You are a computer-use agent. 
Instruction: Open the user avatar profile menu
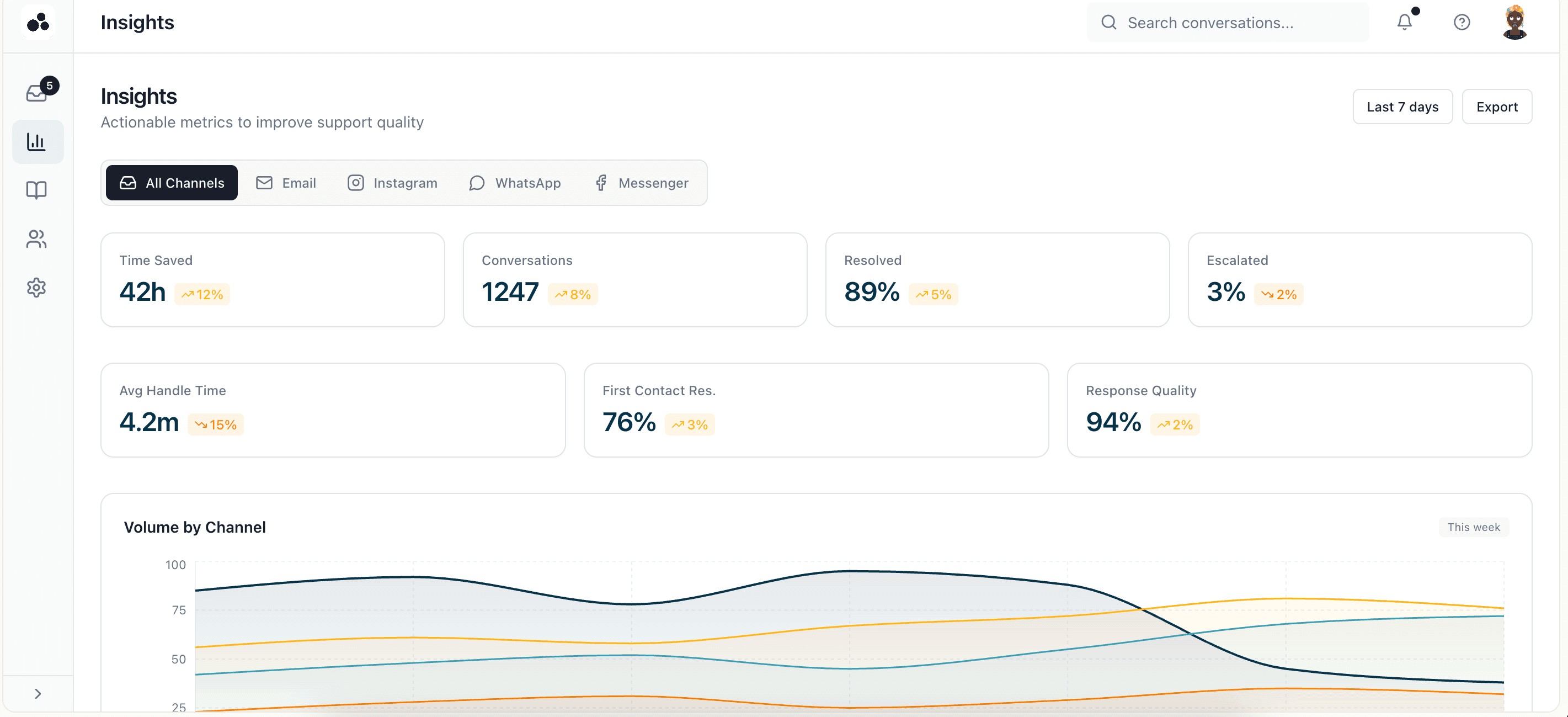pyautogui.click(x=1514, y=23)
